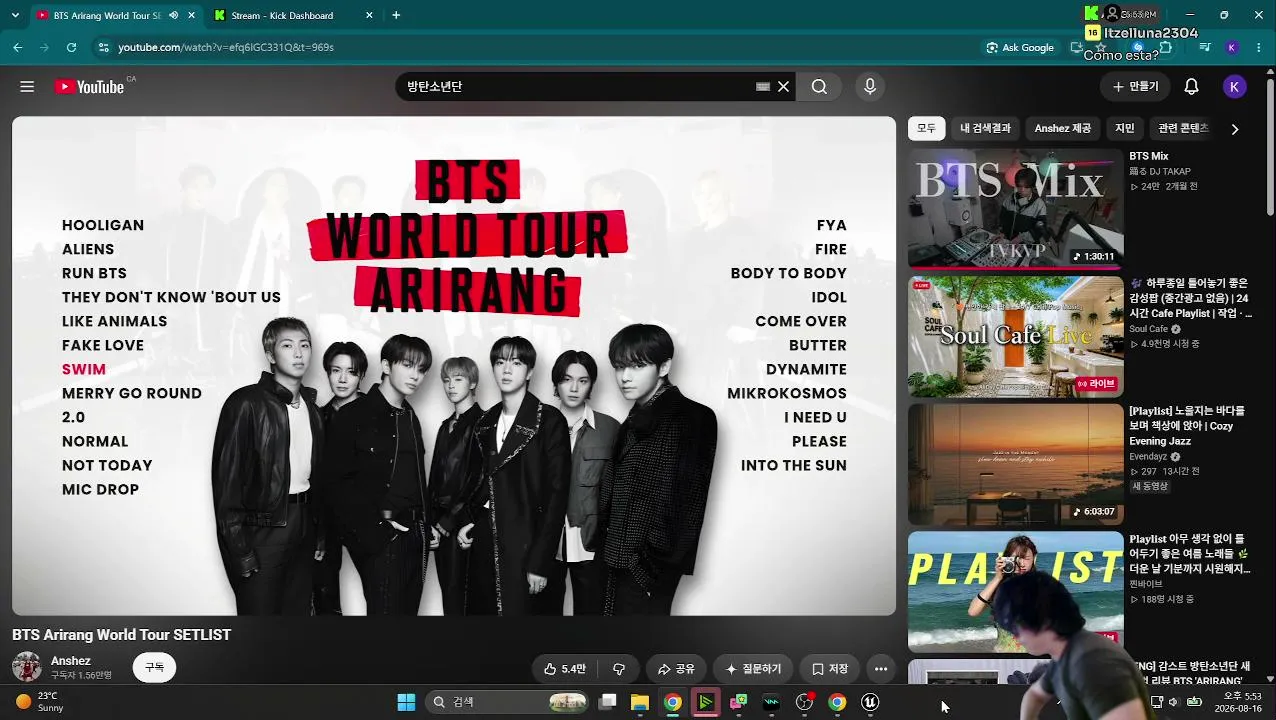Open the volume icon in system tray

click(1174, 702)
